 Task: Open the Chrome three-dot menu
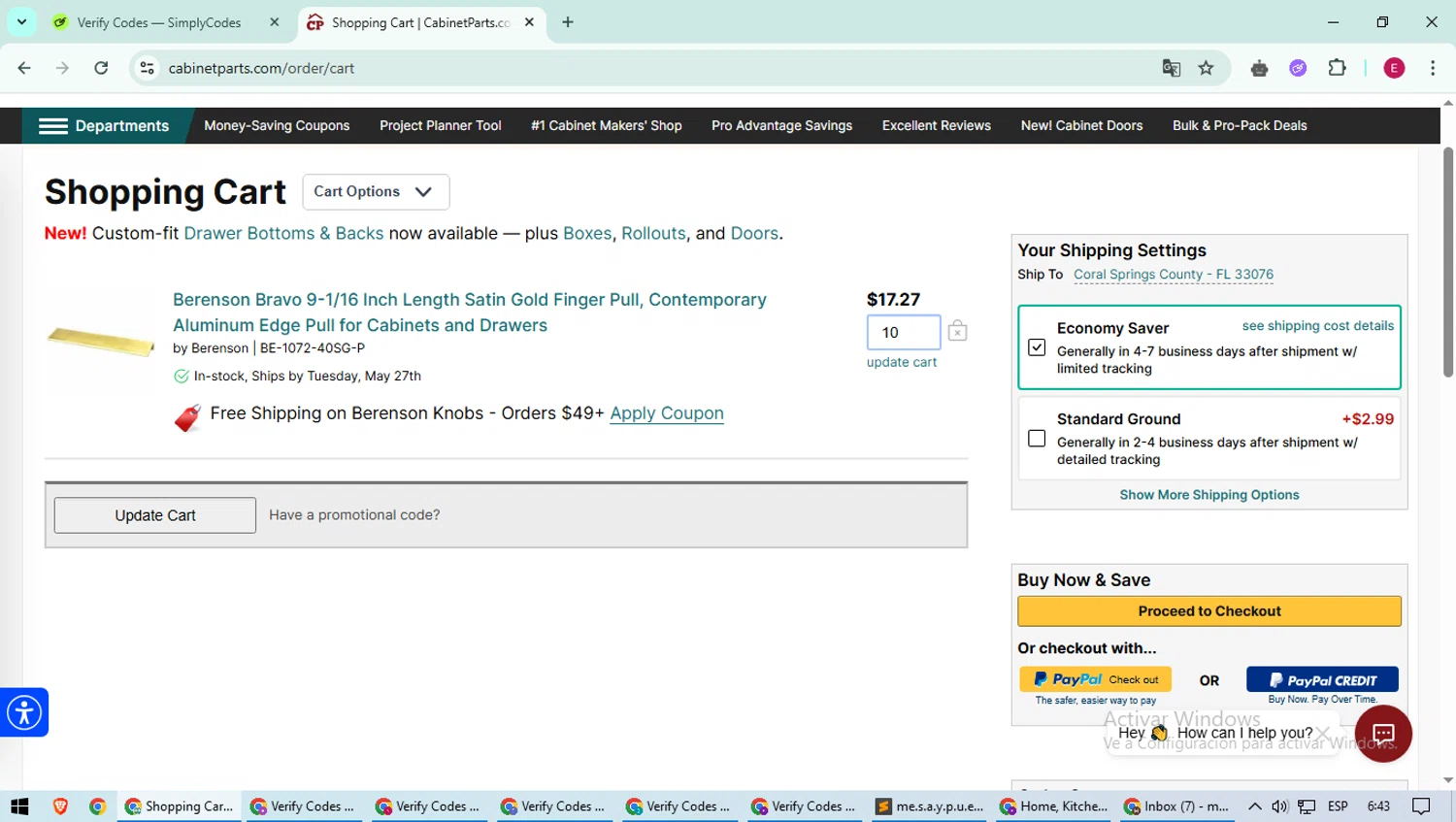(x=1433, y=68)
